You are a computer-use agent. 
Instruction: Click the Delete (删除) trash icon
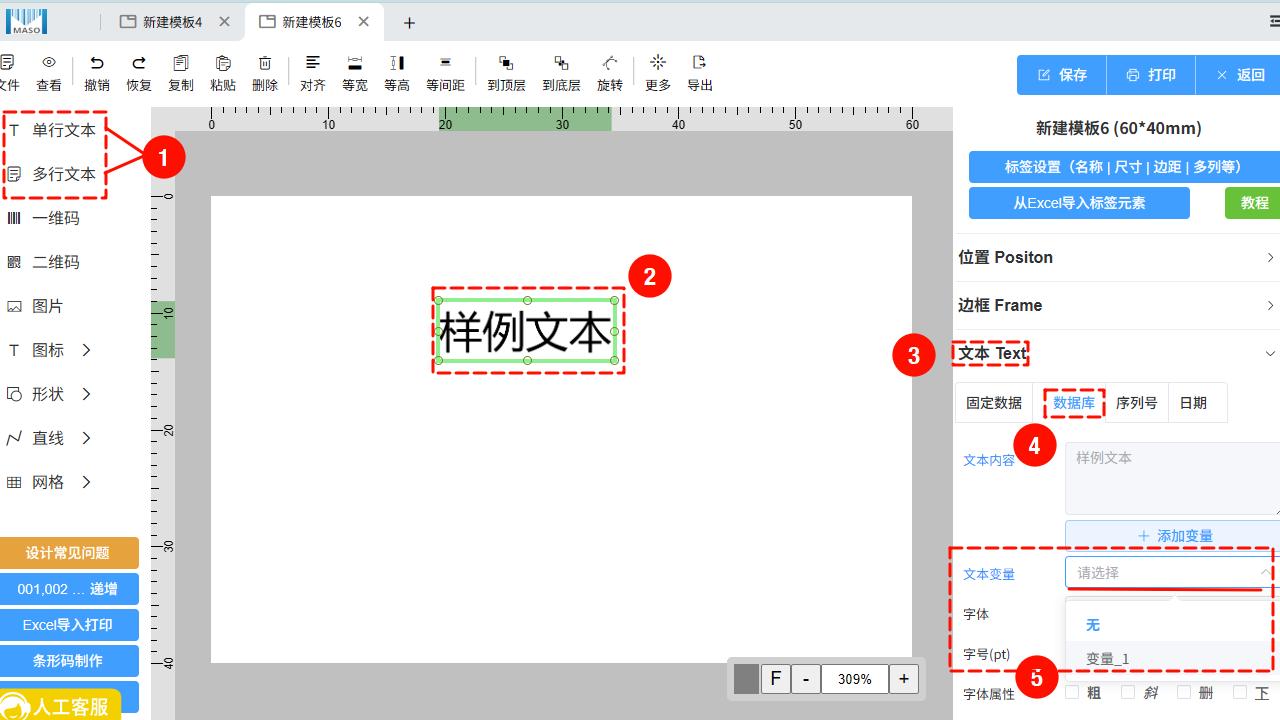pyautogui.click(x=265, y=64)
